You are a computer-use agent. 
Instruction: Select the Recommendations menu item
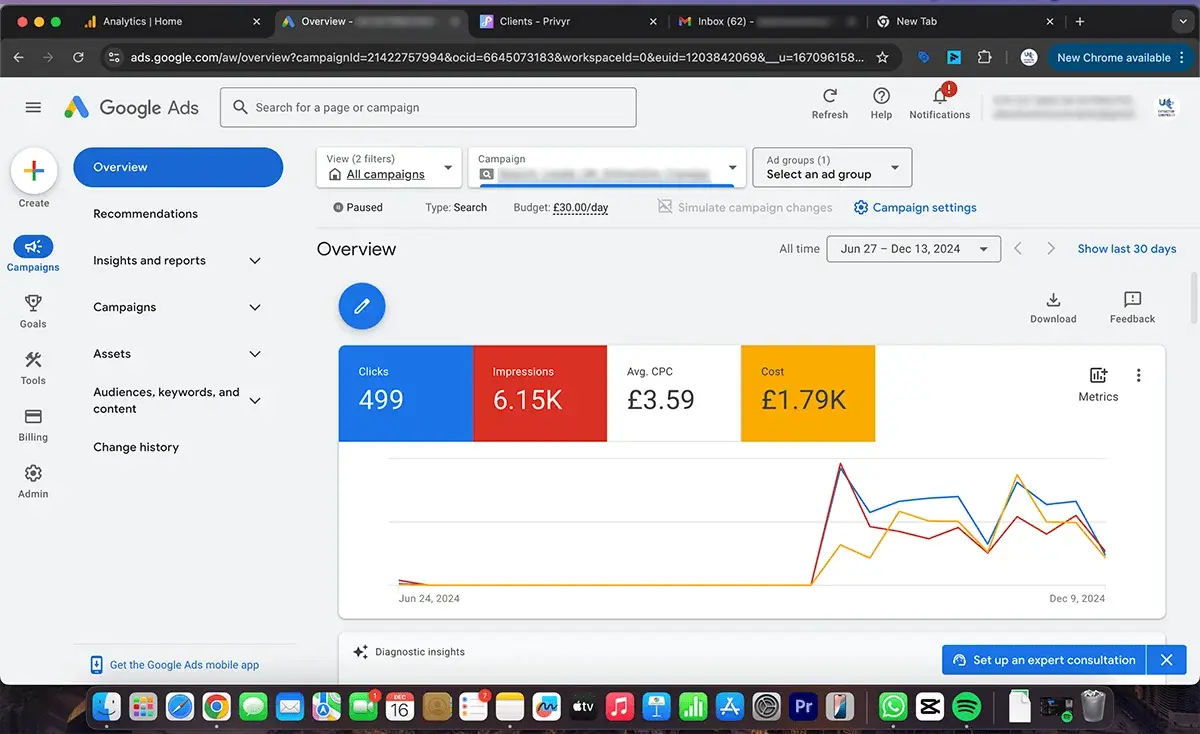coord(145,214)
